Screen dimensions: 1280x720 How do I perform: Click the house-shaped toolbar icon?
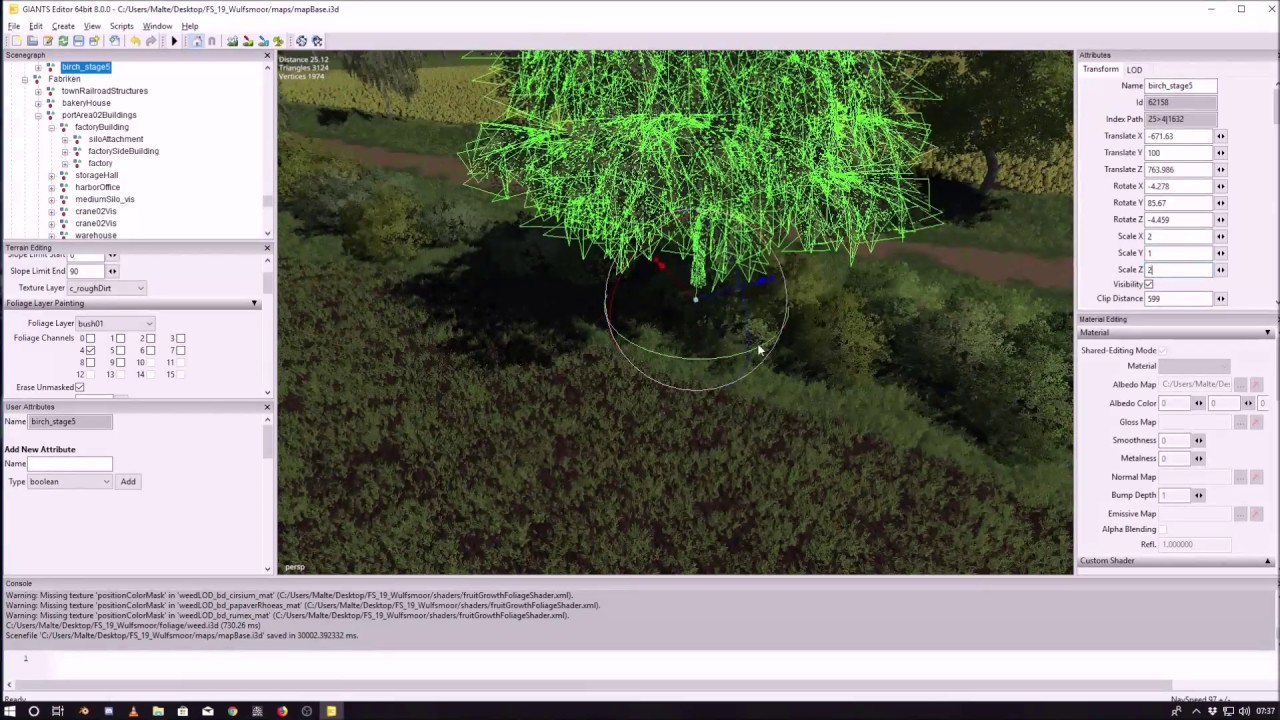pyautogui.click(x=197, y=41)
